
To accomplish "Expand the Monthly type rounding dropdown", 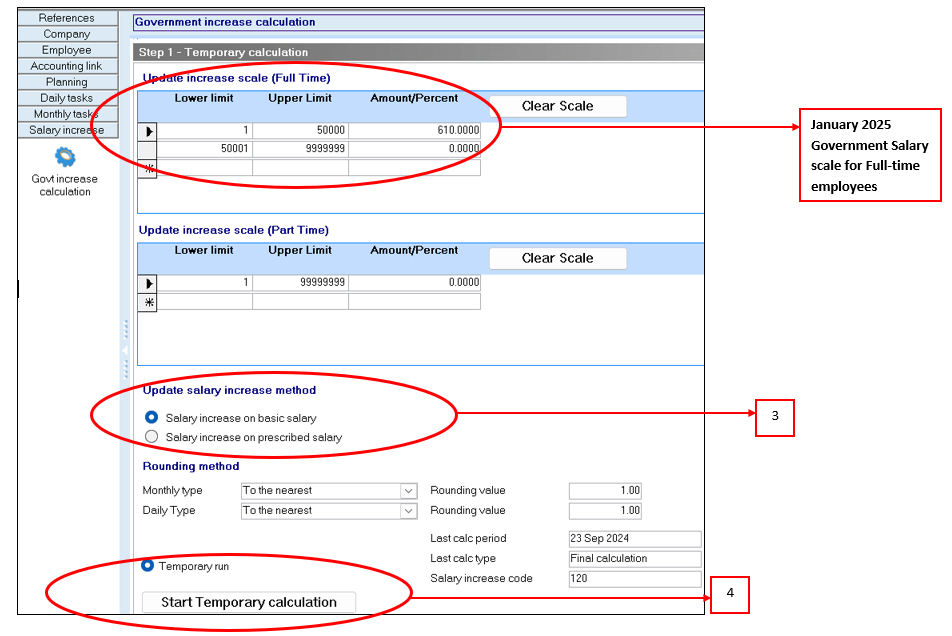I will [407, 491].
